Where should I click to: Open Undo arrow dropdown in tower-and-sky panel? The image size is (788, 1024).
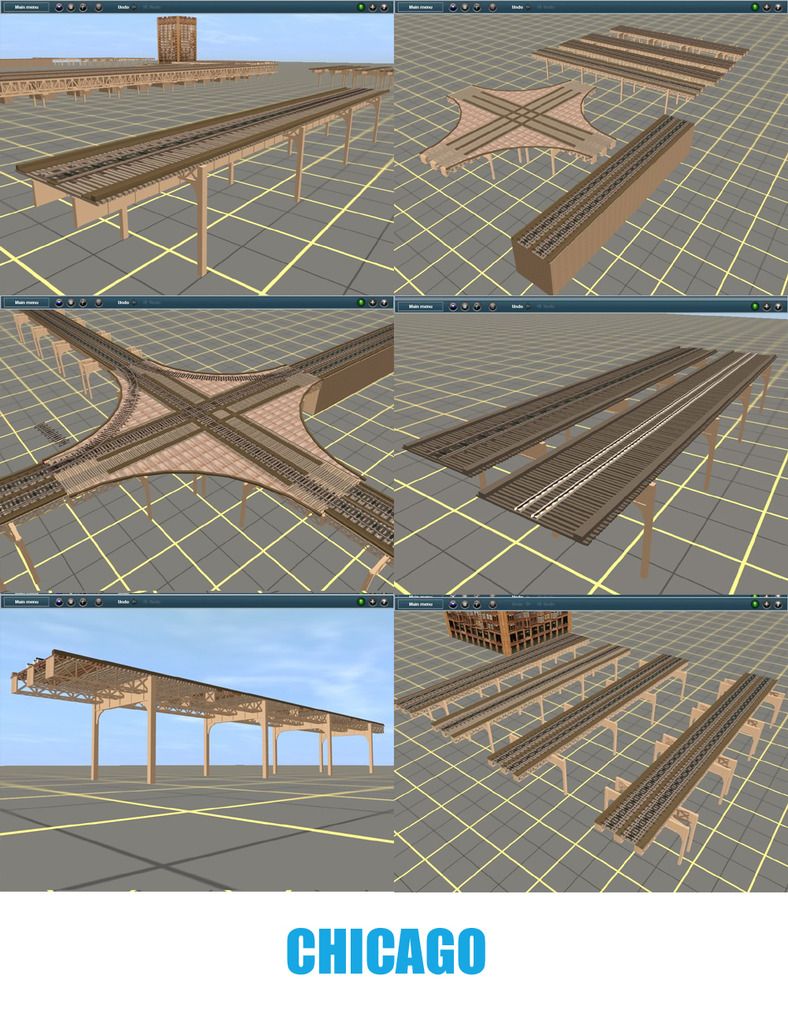click(134, 7)
